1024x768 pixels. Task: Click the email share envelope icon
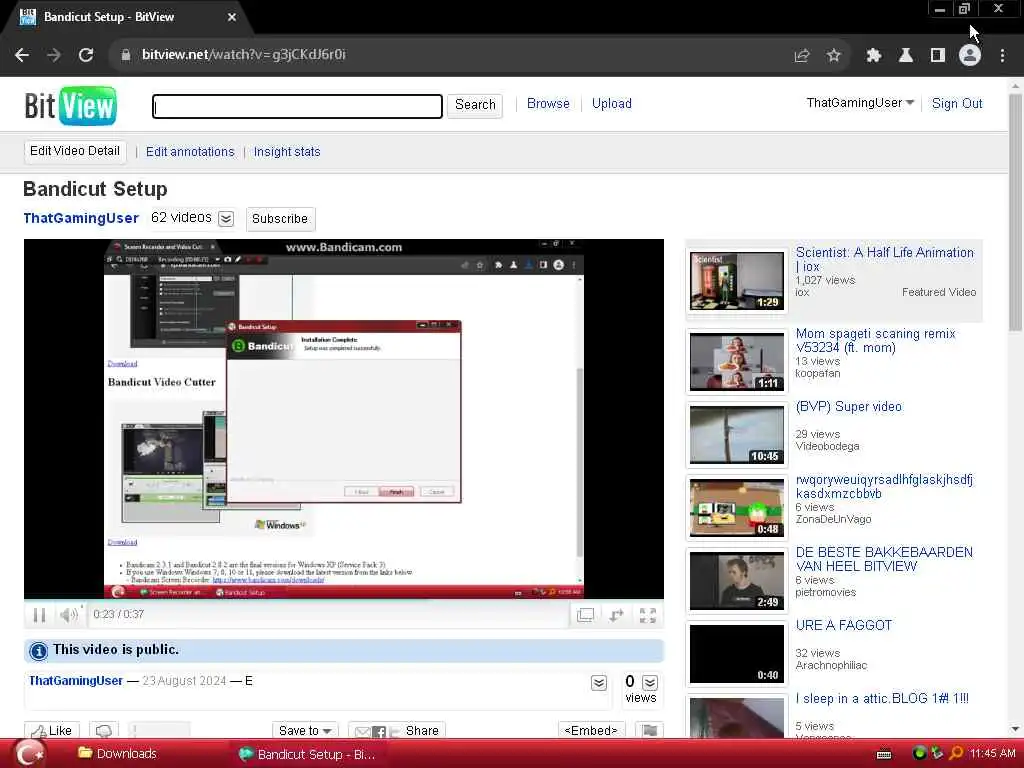tap(362, 731)
